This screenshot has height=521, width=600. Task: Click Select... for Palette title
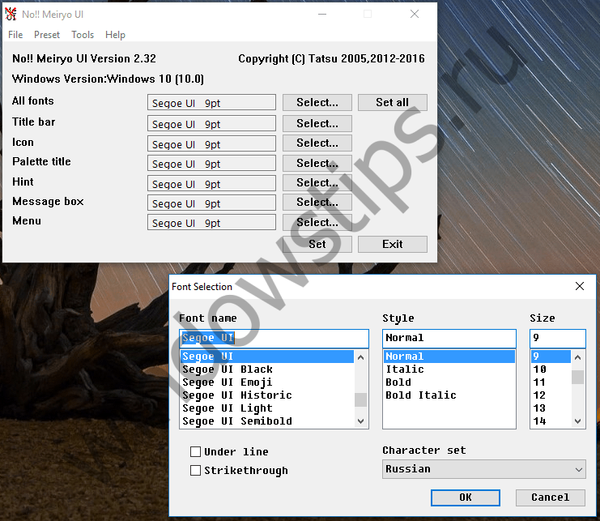tap(317, 163)
